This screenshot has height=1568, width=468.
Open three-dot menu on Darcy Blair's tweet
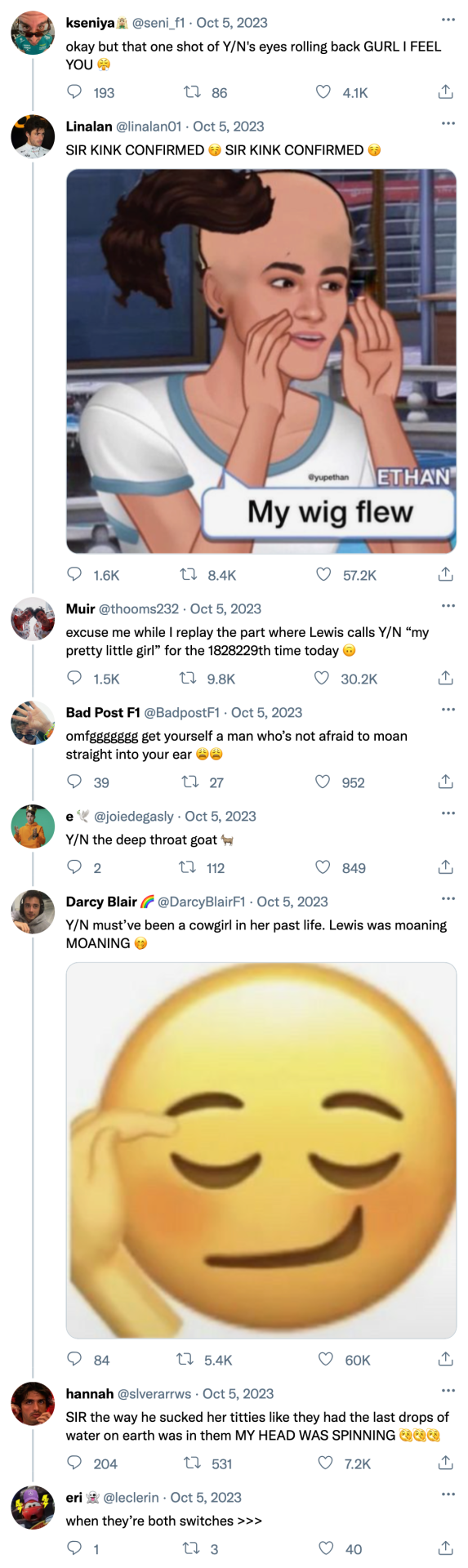tap(448, 898)
